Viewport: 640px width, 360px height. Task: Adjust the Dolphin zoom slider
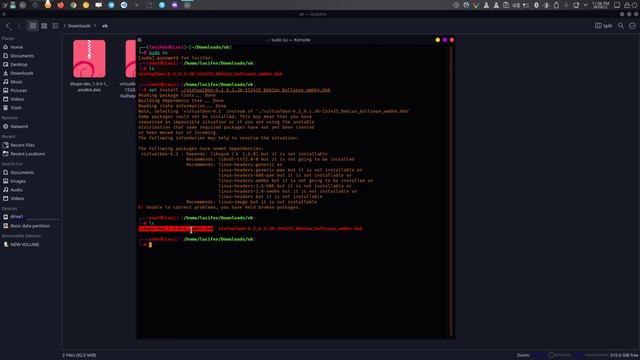tap(551, 355)
